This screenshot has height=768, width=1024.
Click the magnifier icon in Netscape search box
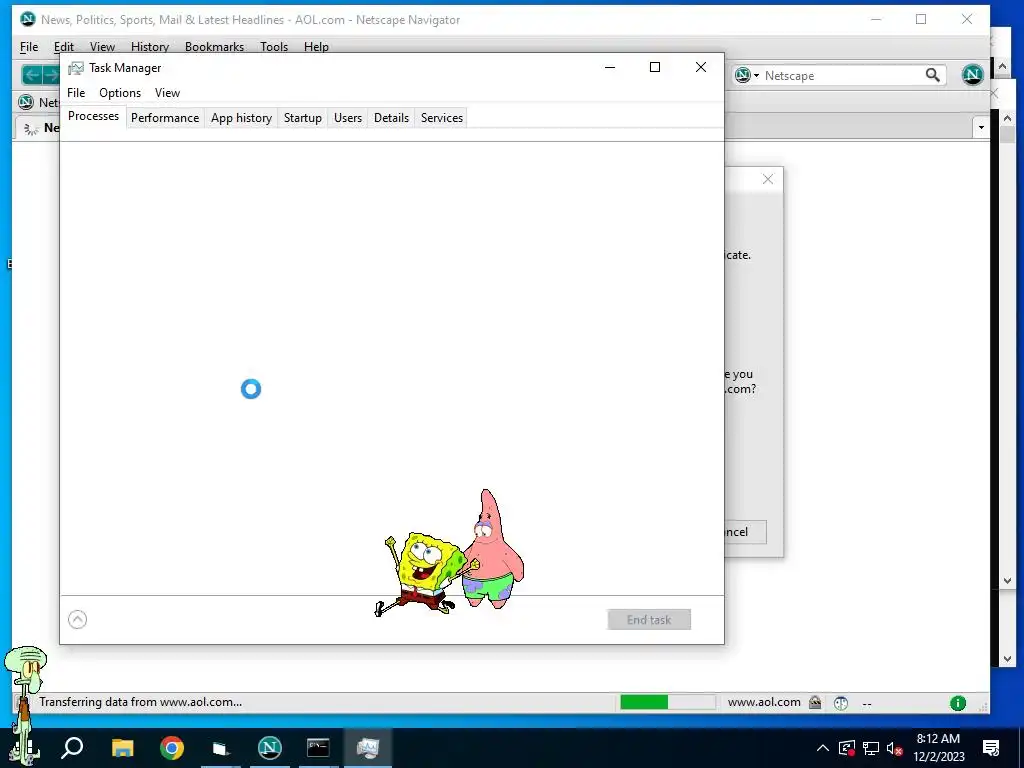(x=933, y=75)
